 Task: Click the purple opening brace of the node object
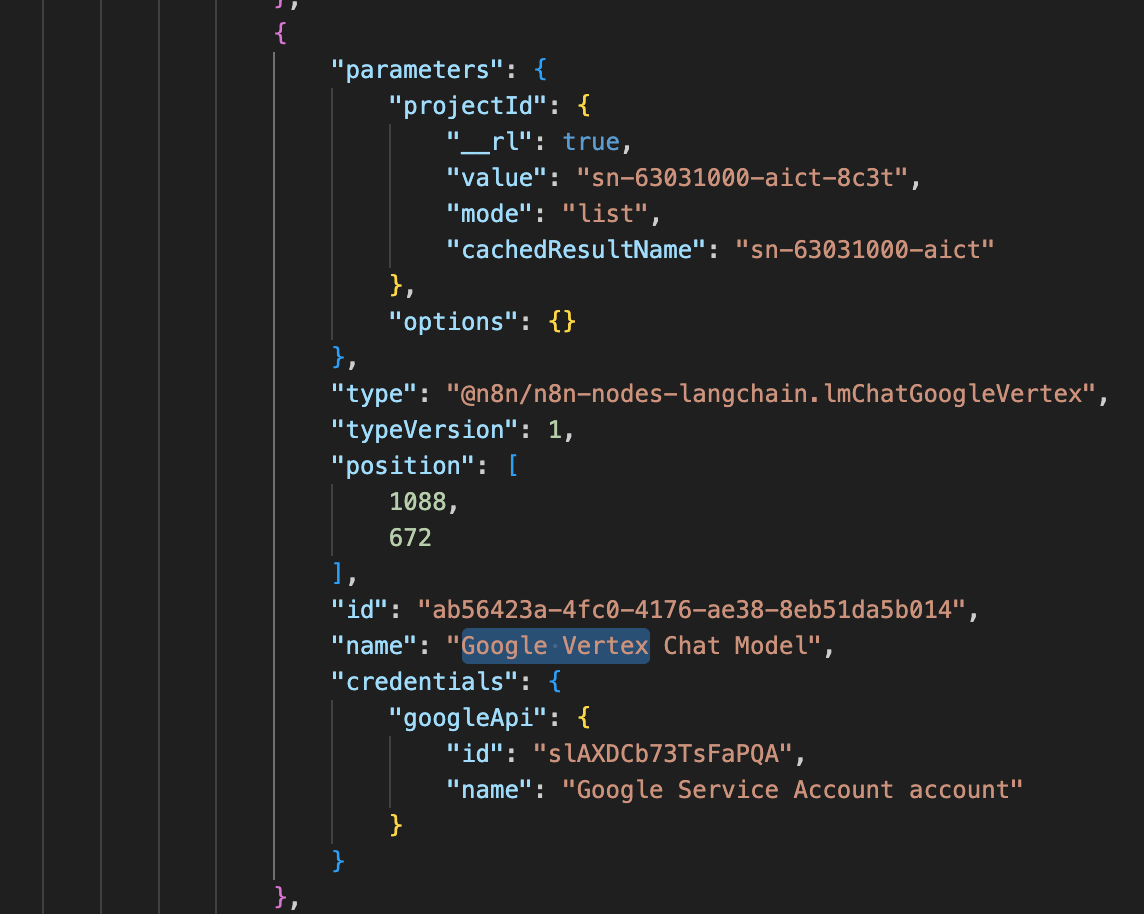pos(280,34)
